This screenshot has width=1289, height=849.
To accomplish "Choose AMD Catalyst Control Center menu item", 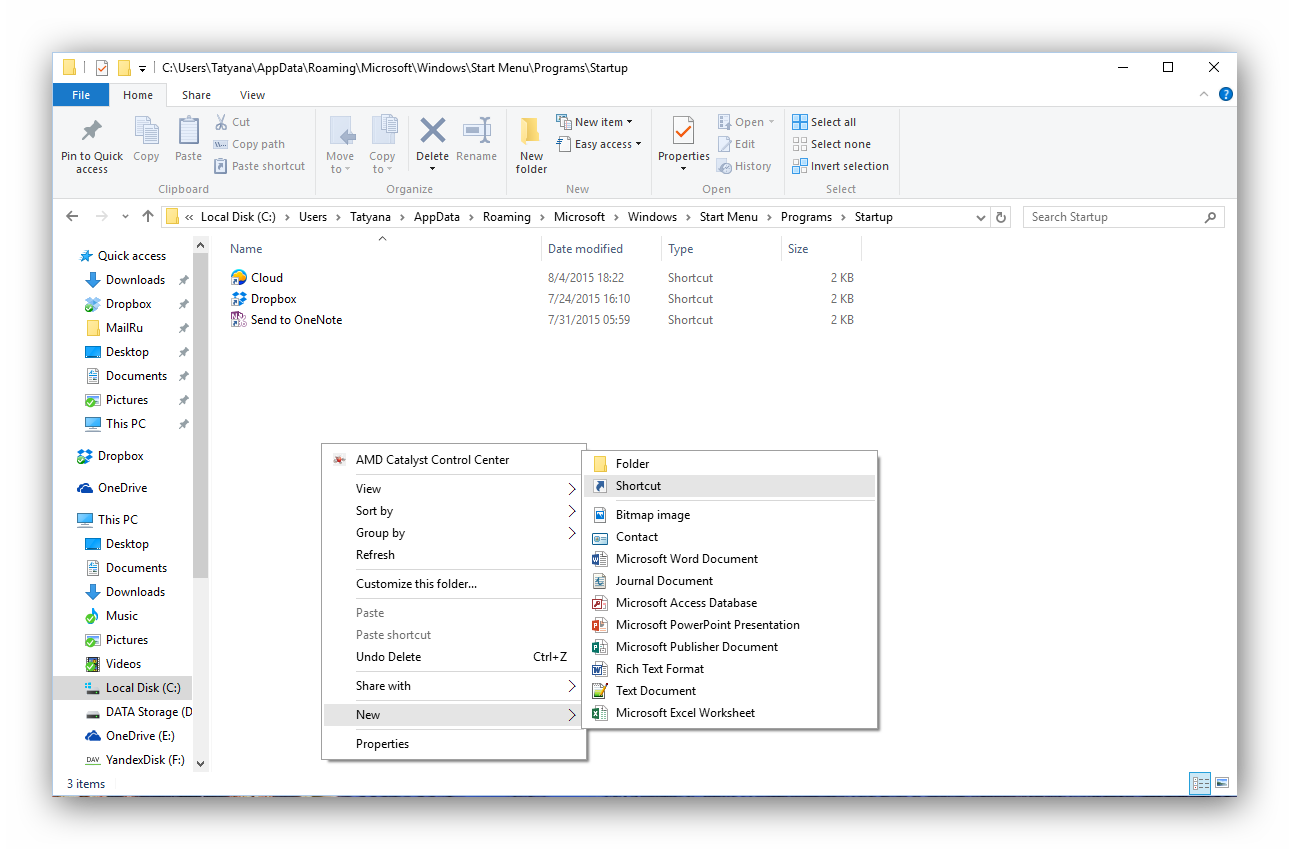I will (x=454, y=460).
